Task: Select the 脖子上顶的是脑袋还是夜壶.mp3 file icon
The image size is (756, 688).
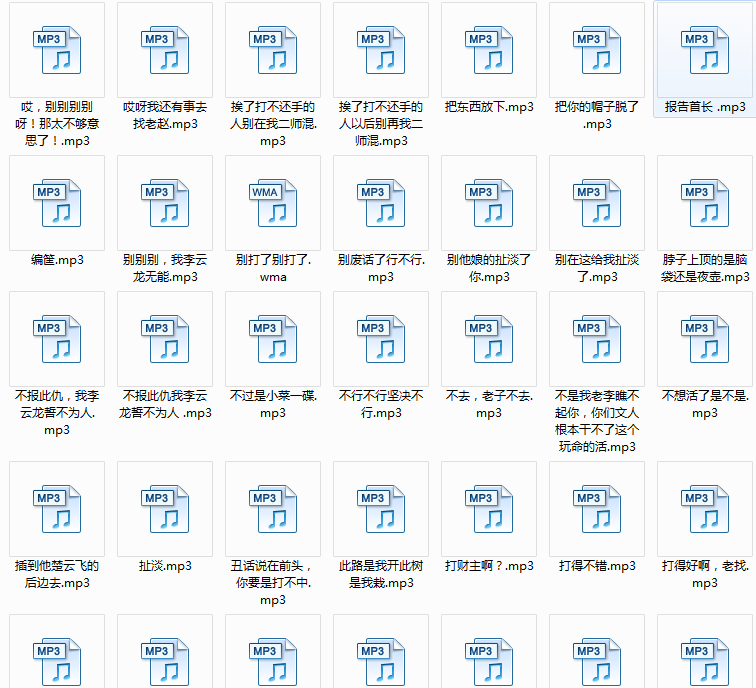Action: pyautogui.click(x=705, y=203)
